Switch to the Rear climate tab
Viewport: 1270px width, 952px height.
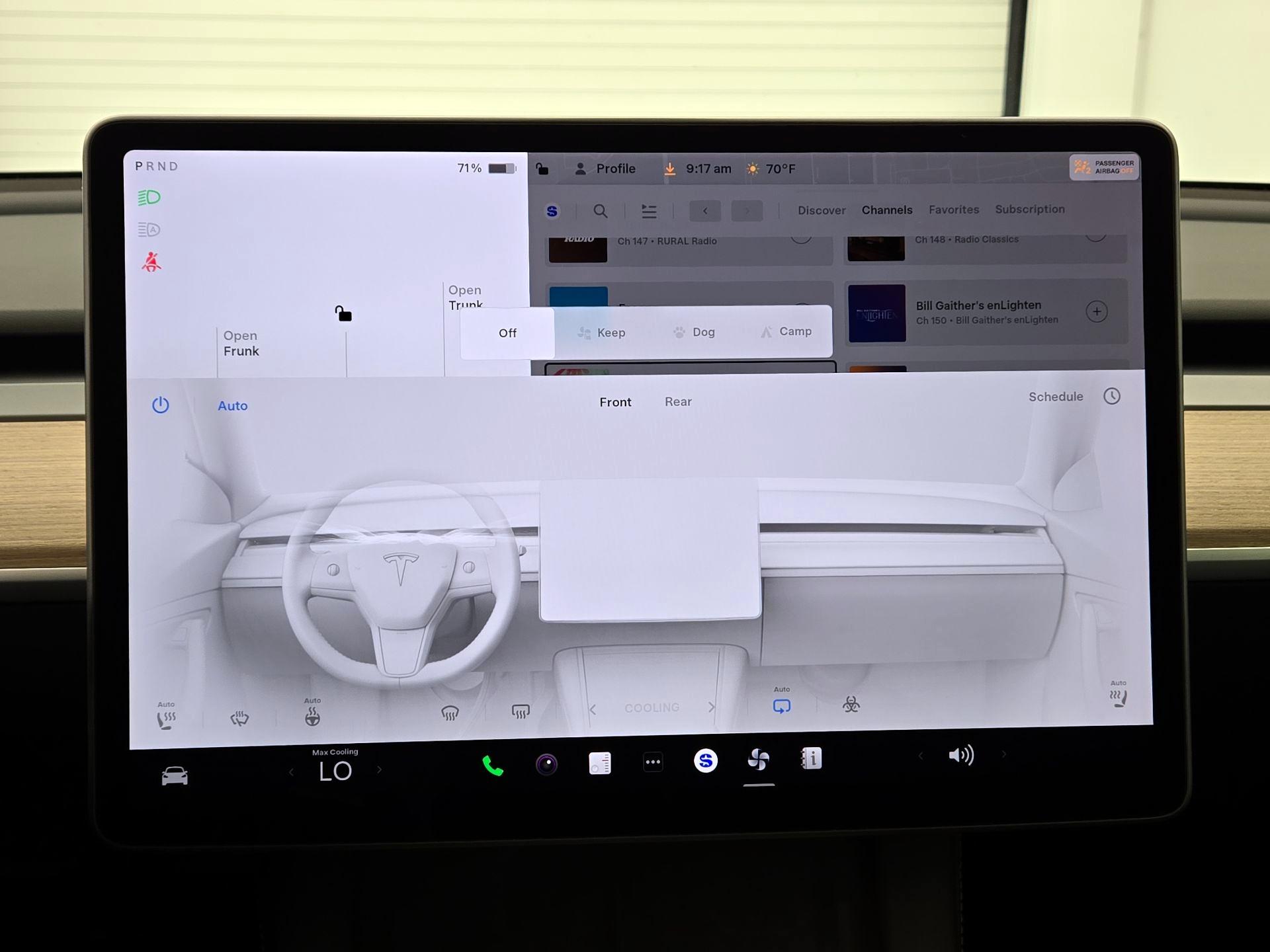(678, 402)
